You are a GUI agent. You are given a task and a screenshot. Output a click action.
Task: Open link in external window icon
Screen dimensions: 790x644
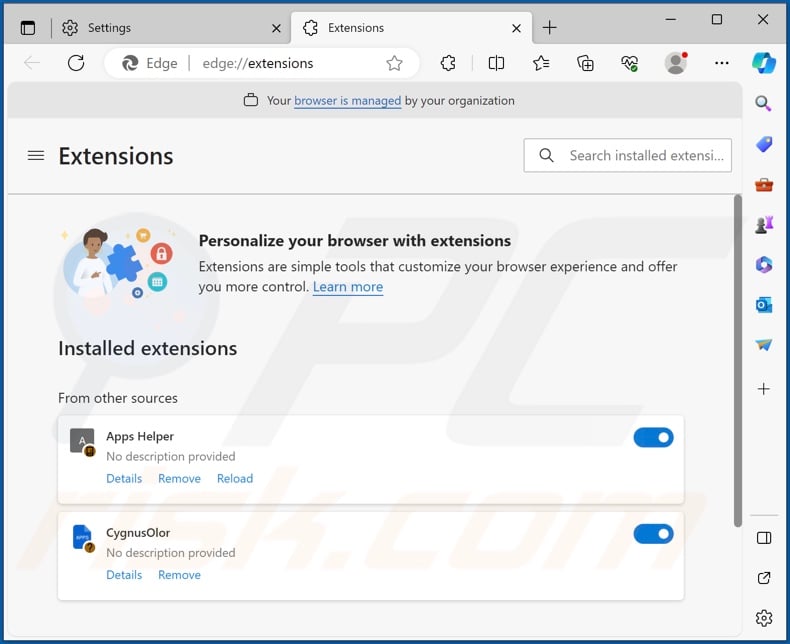pyautogui.click(x=764, y=578)
